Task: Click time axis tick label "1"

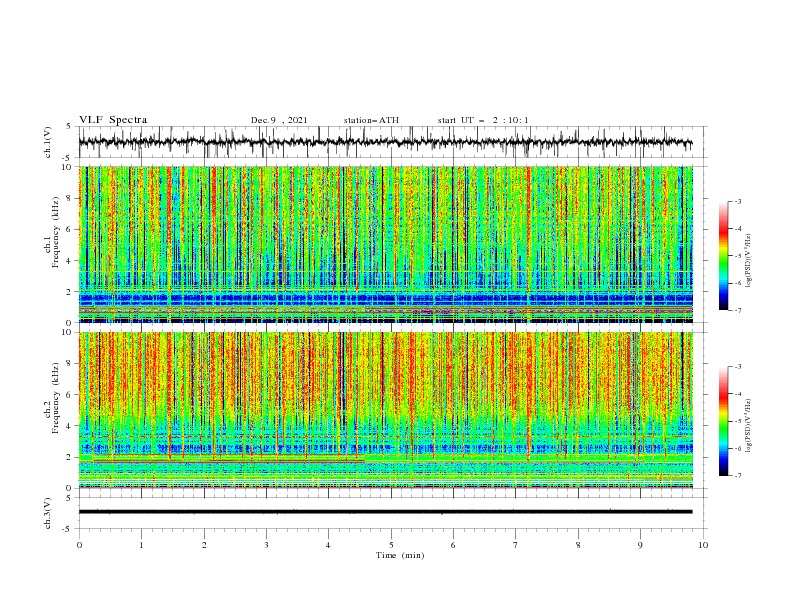Action: click(x=141, y=545)
